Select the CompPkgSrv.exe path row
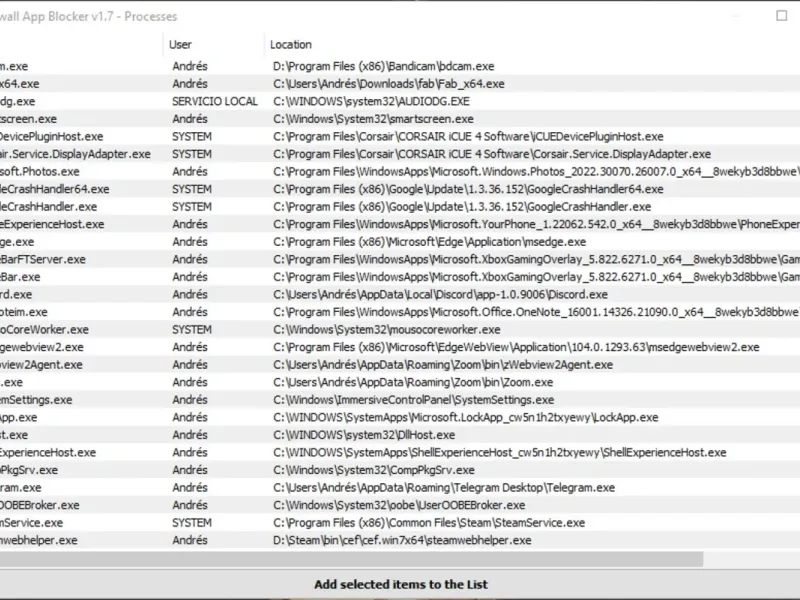800x600 pixels. coord(374,470)
